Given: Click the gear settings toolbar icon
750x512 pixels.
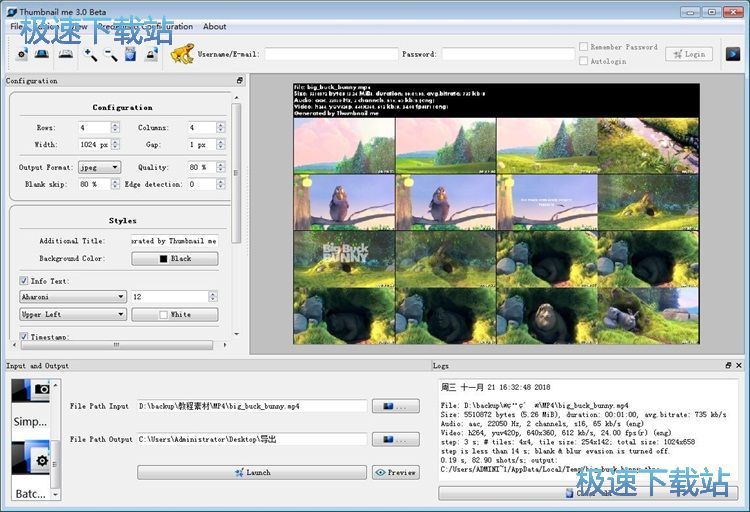Looking at the screenshot, I should 22,54.
